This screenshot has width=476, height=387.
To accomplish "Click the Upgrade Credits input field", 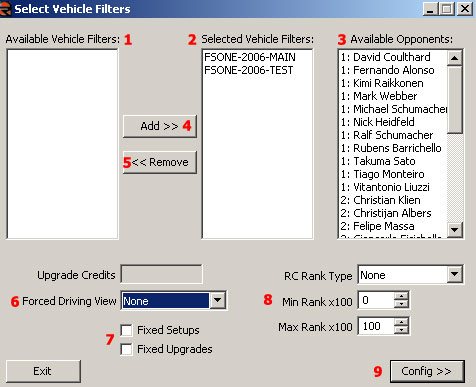I will [161, 274].
